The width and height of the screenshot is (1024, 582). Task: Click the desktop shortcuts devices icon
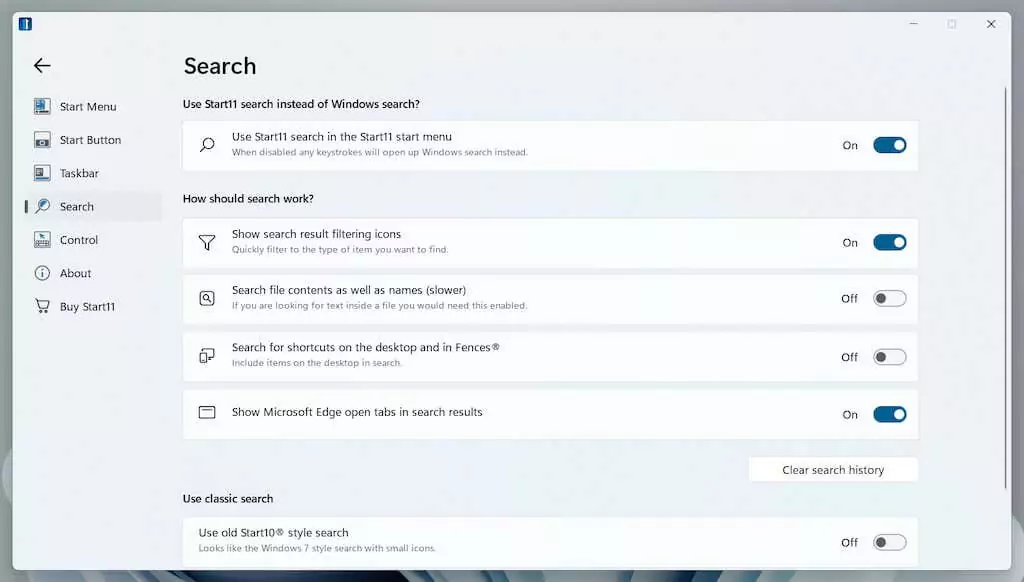207,356
